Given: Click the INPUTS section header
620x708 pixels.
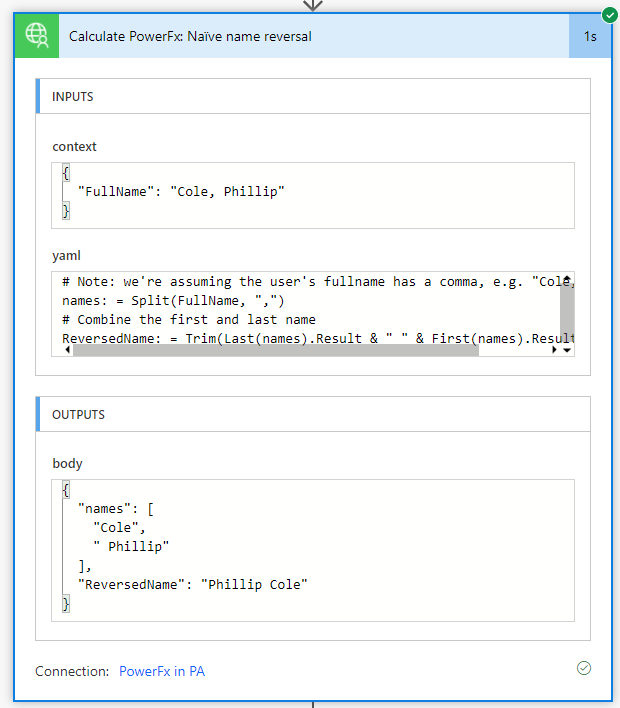Looking at the screenshot, I should (313, 96).
